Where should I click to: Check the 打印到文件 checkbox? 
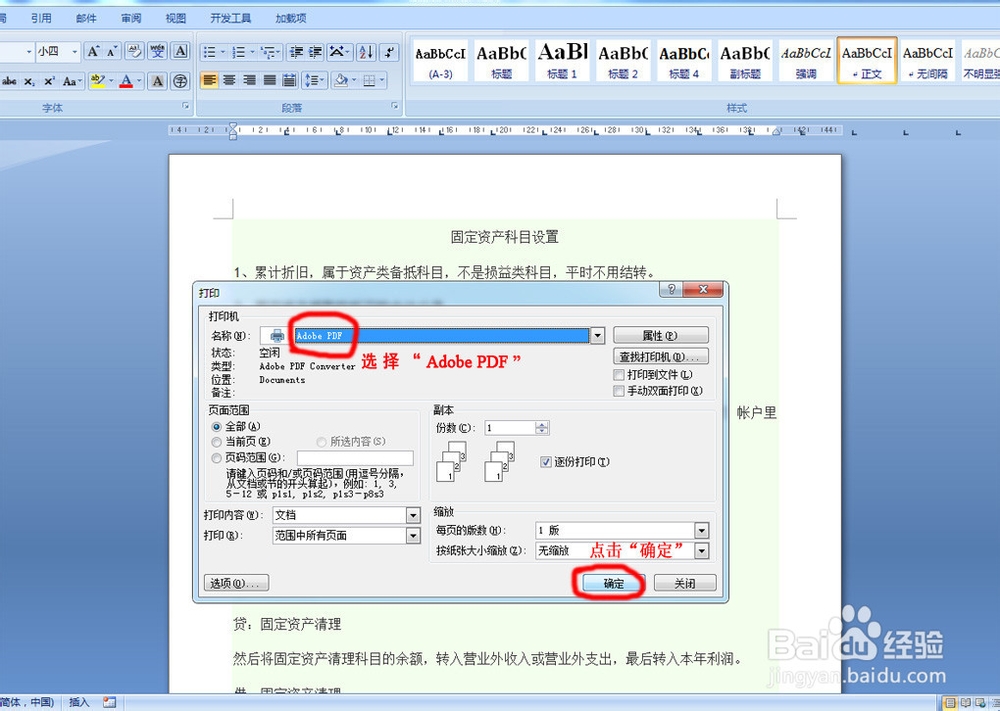click(x=619, y=375)
